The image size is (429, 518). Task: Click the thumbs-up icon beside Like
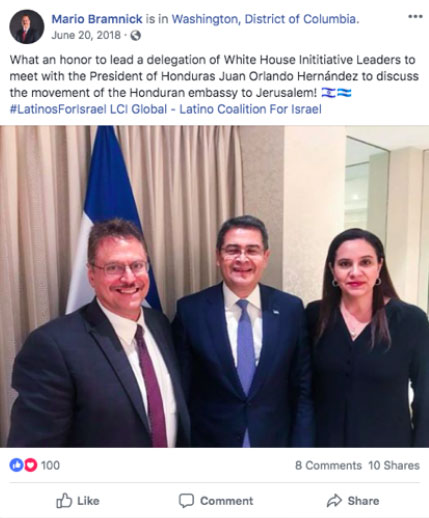click(x=64, y=500)
